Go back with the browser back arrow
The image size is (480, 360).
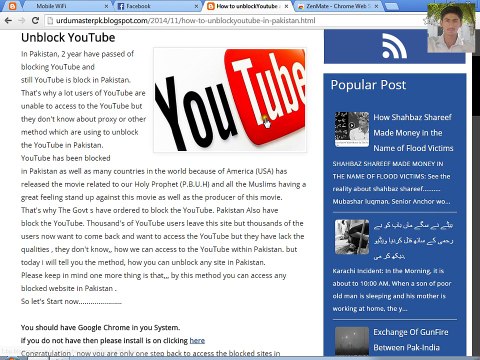click(x=8, y=21)
